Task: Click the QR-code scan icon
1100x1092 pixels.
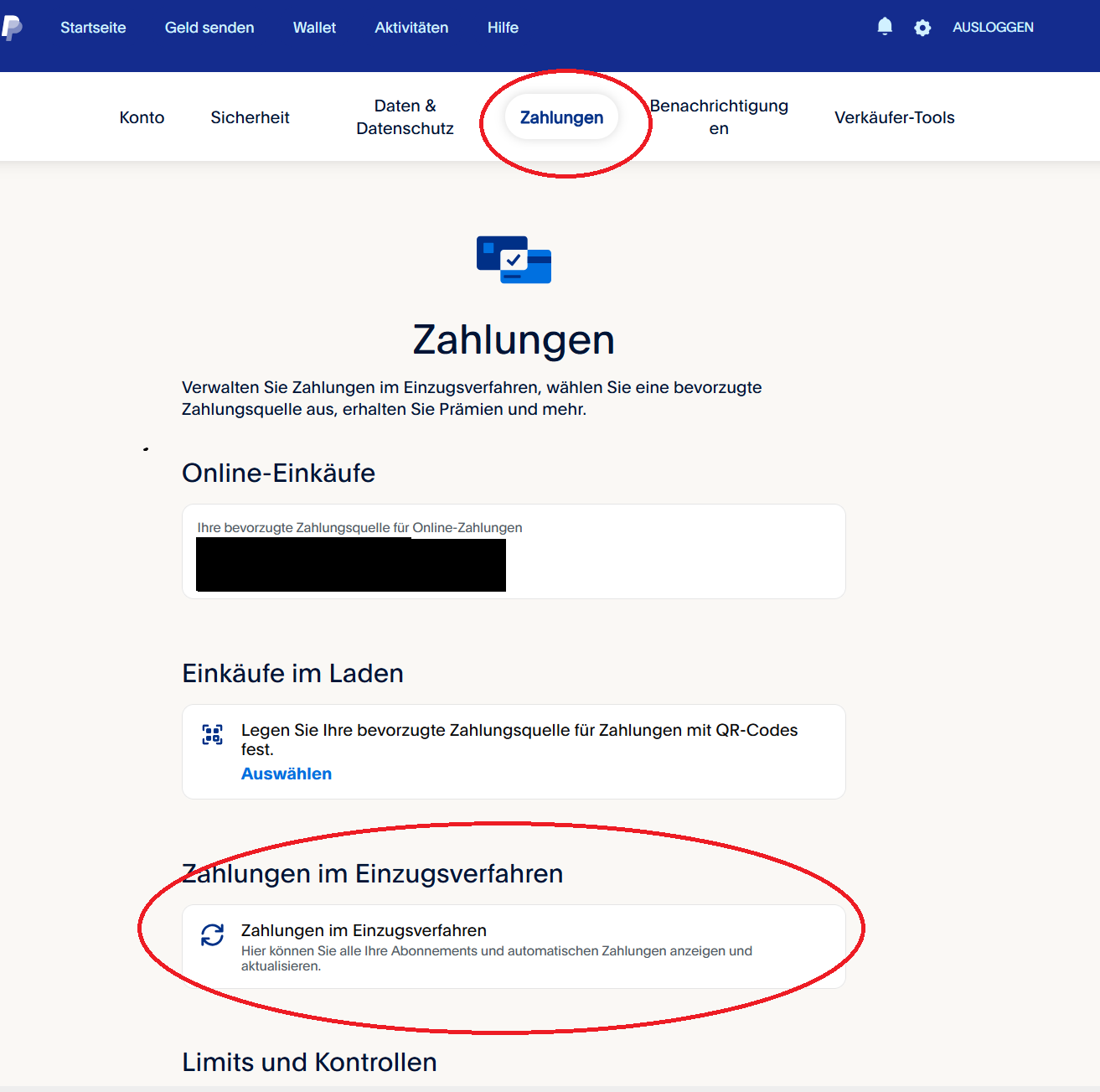Action: pos(213,735)
